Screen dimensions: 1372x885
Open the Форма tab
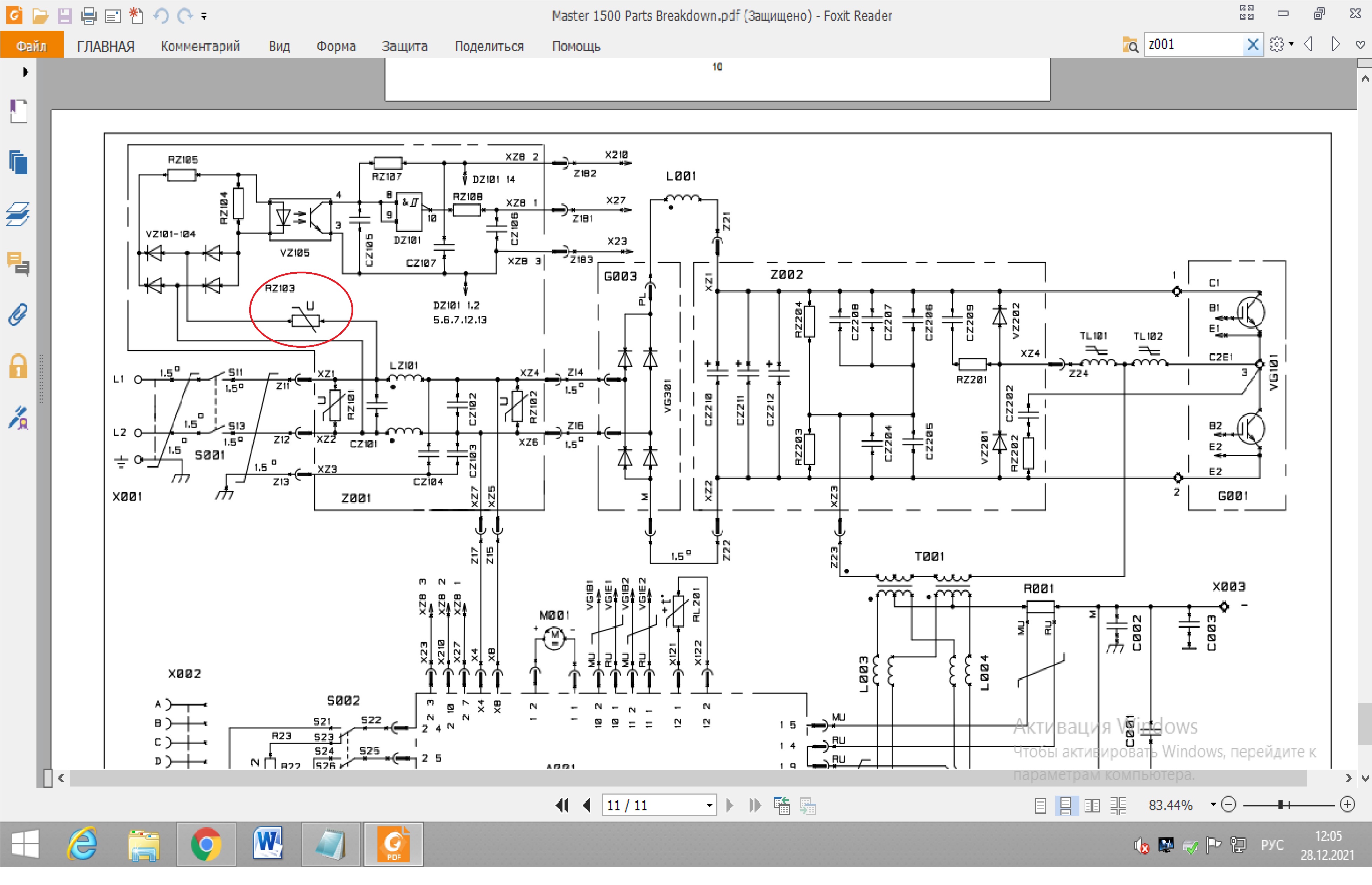(336, 46)
